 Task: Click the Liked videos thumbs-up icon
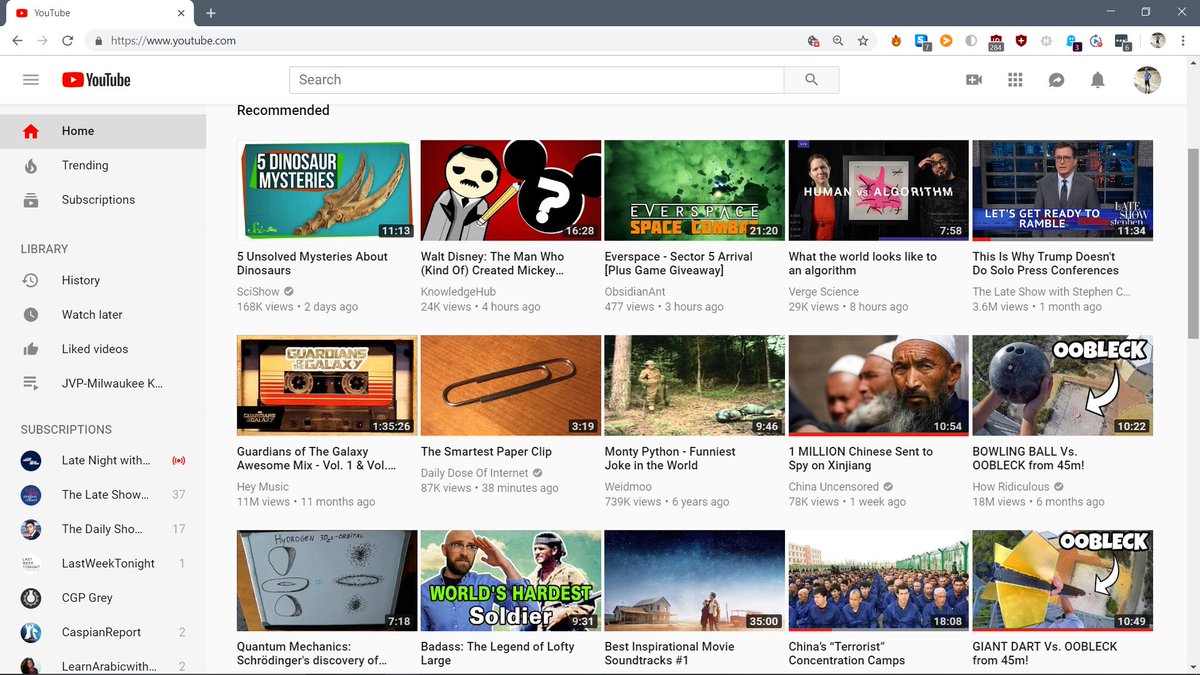point(31,349)
